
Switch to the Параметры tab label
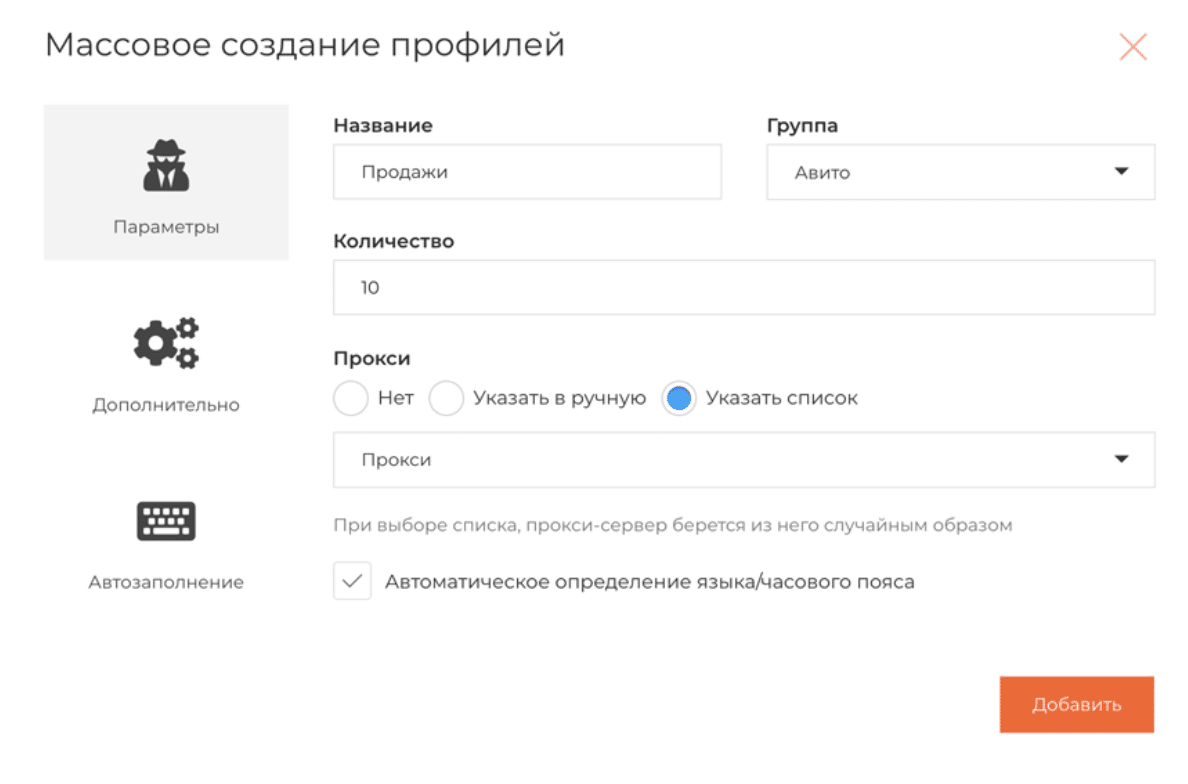tap(166, 227)
